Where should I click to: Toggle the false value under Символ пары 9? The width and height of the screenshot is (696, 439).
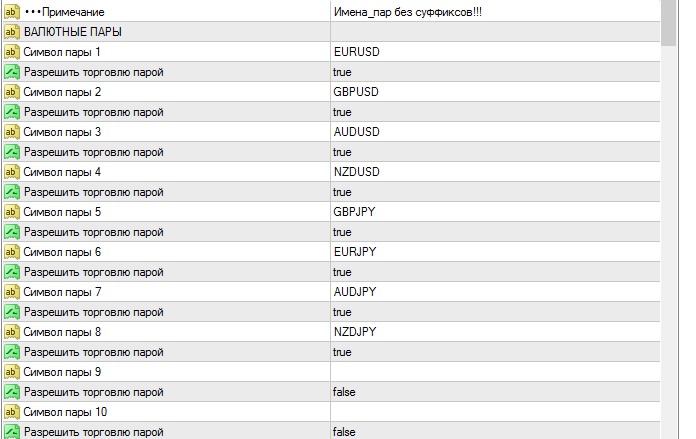click(x=344, y=392)
